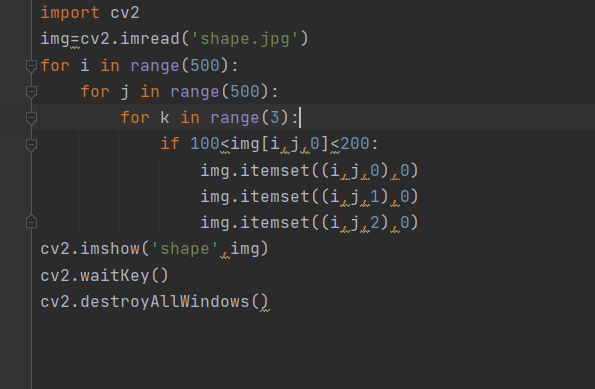Click the string 'shape' in the imshow call

[185, 249]
